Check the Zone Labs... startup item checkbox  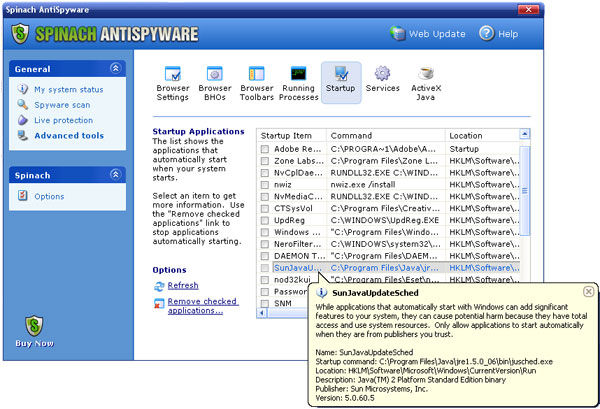[x=264, y=161]
